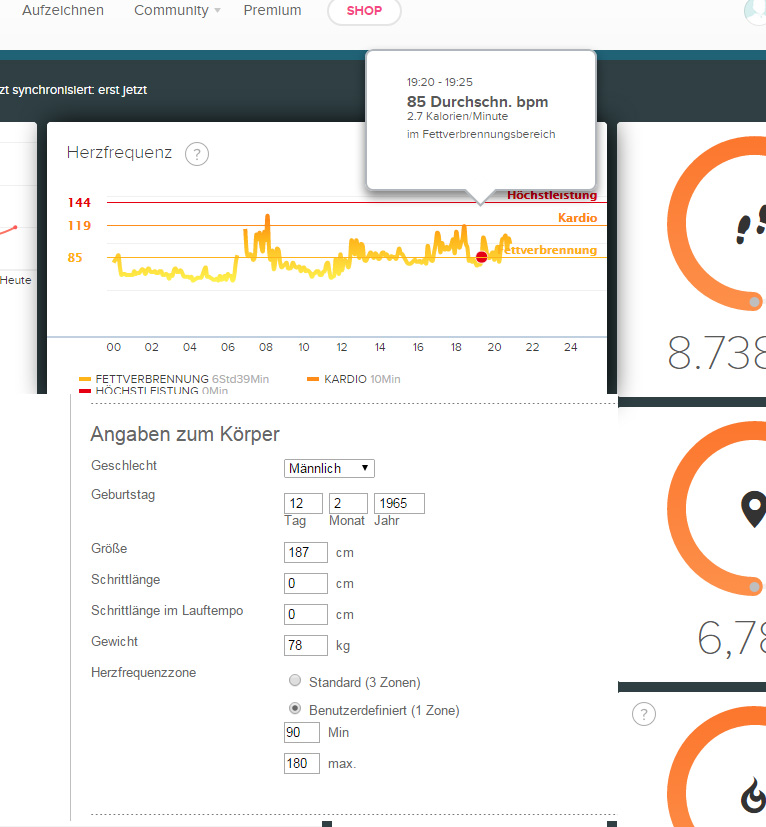Click the 8.738 steps count
This screenshot has width=766, height=827.
pos(717,353)
